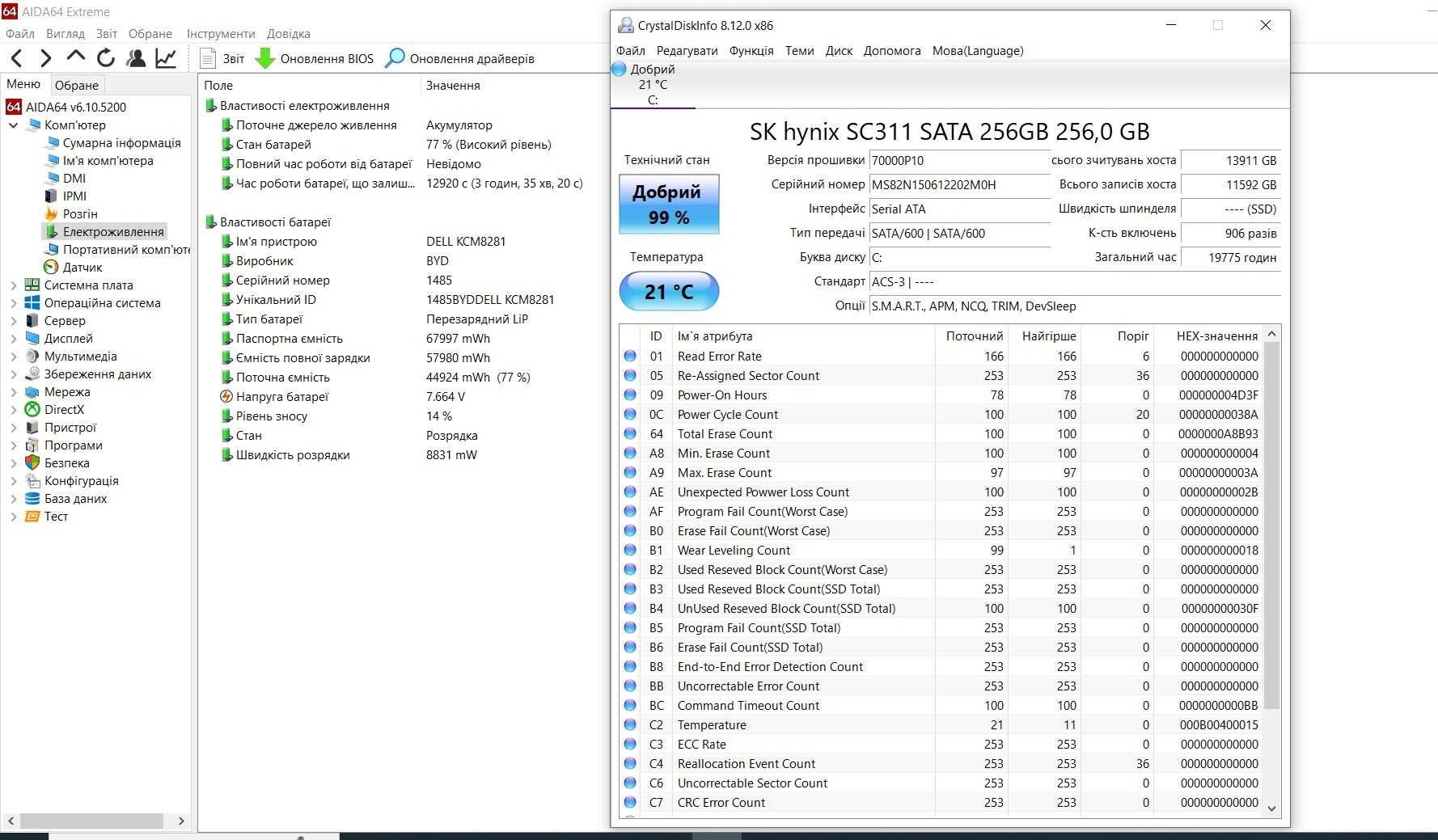
Task: Click status icon of Power-On Hours row
Action: pyautogui.click(x=630, y=395)
